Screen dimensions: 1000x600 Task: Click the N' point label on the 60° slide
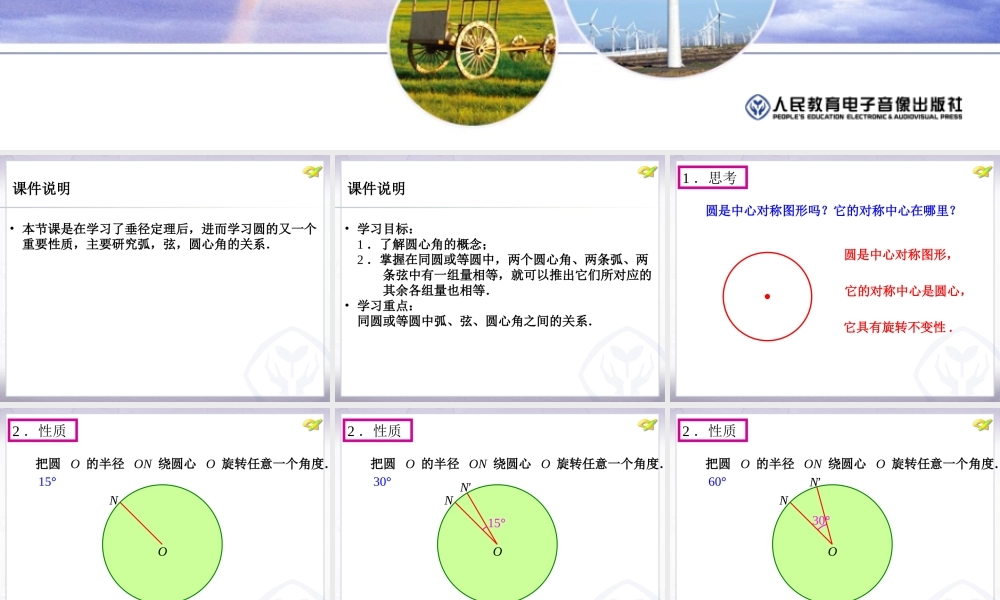coord(815,483)
